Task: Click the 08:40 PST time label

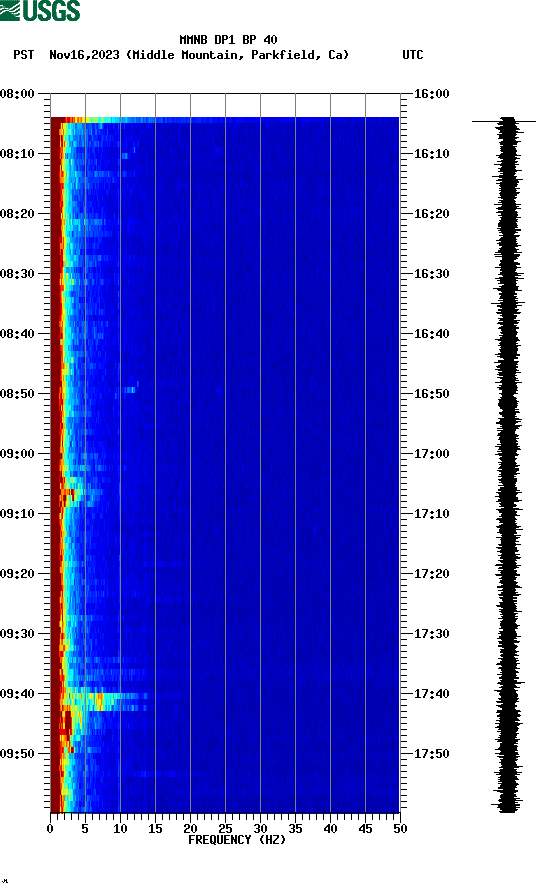Action: (17, 334)
